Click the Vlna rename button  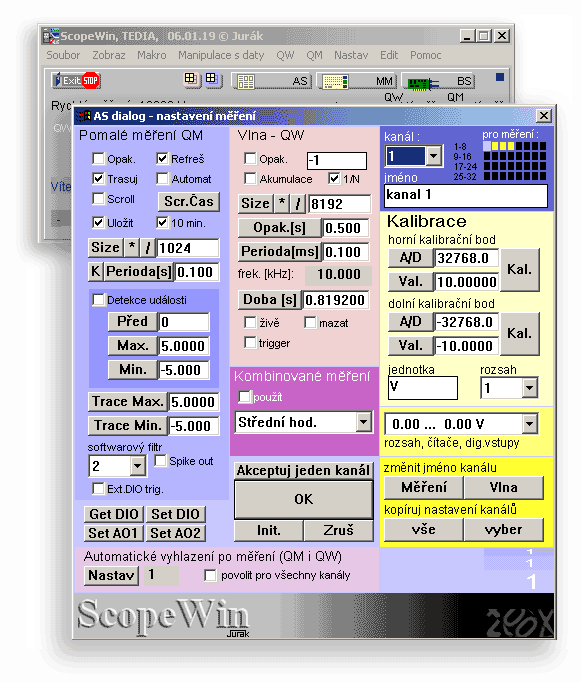(x=504, y=487)
